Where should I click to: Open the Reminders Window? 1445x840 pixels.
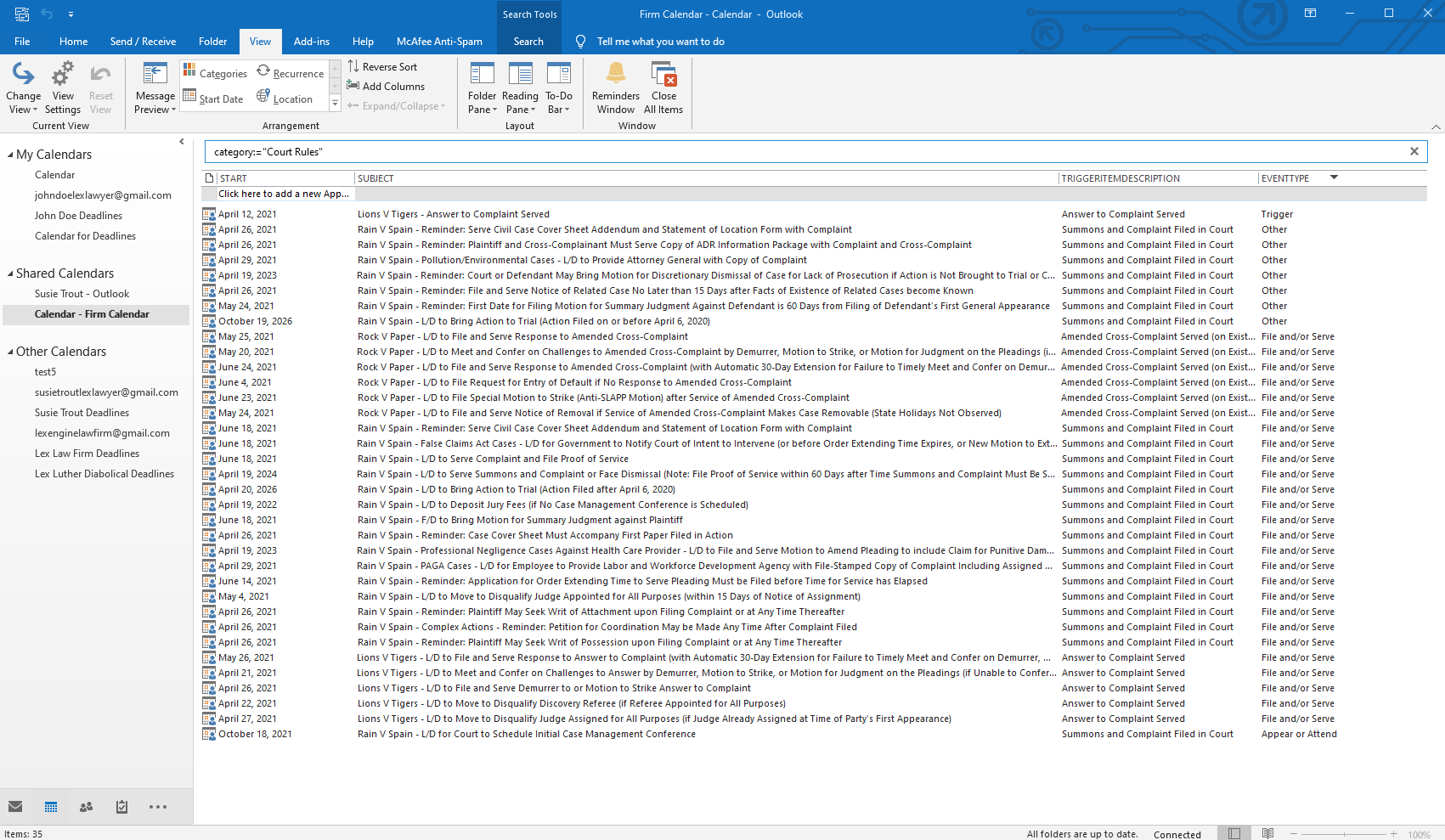tap(616, 87)
